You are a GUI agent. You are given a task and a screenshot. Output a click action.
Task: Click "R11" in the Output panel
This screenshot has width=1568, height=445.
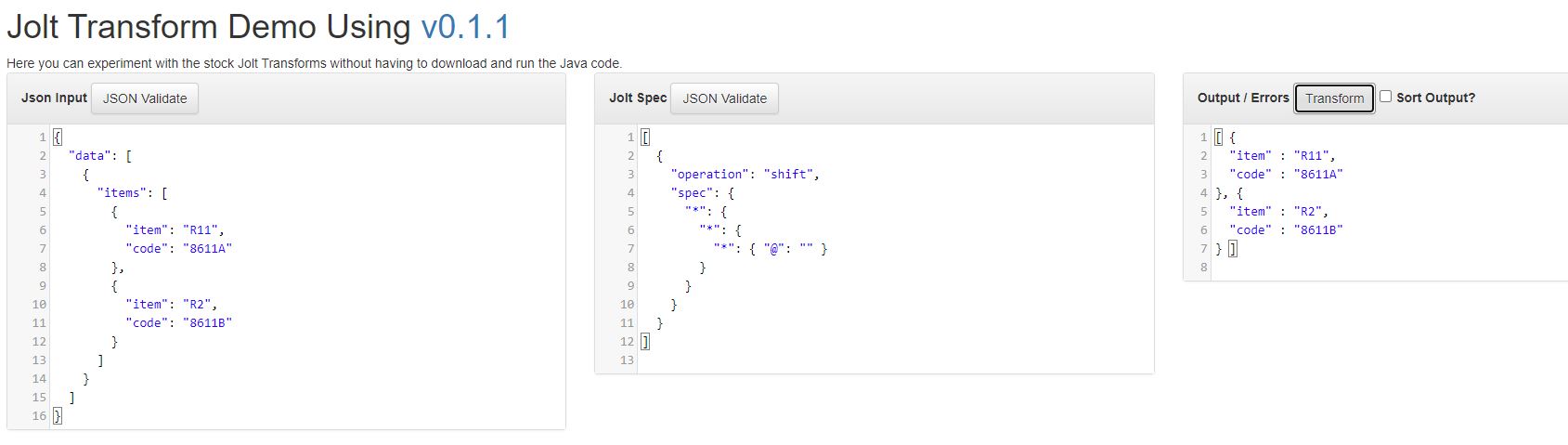1311,156
